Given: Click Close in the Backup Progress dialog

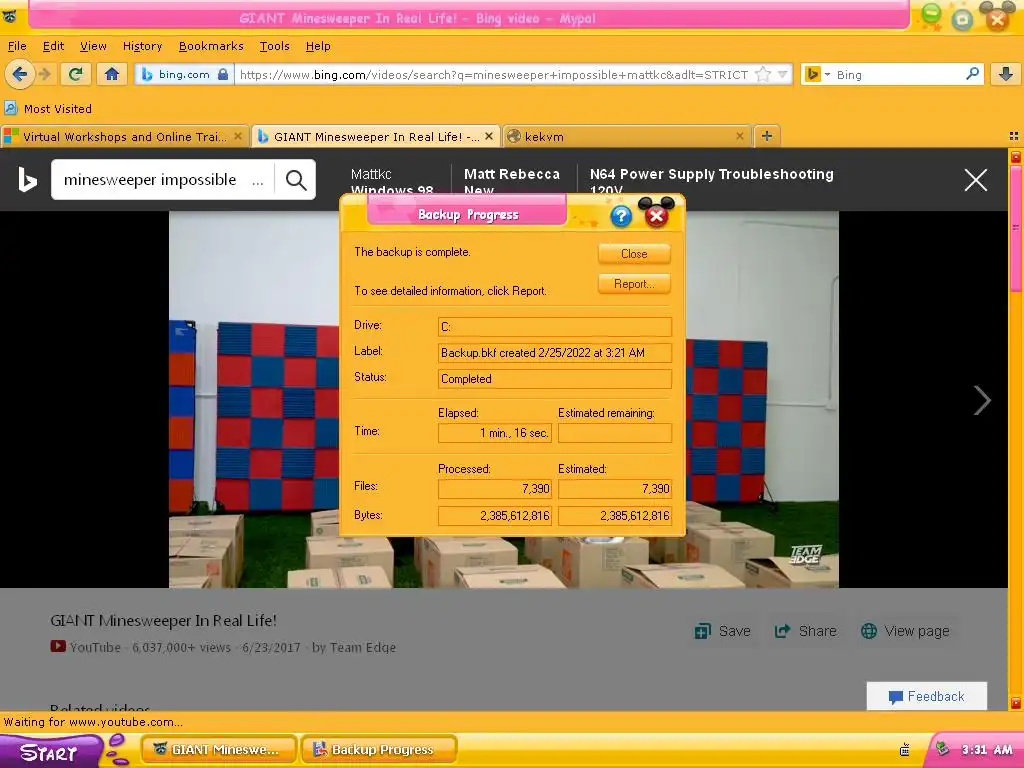Looking at the screenshot, I should point(634,254).
